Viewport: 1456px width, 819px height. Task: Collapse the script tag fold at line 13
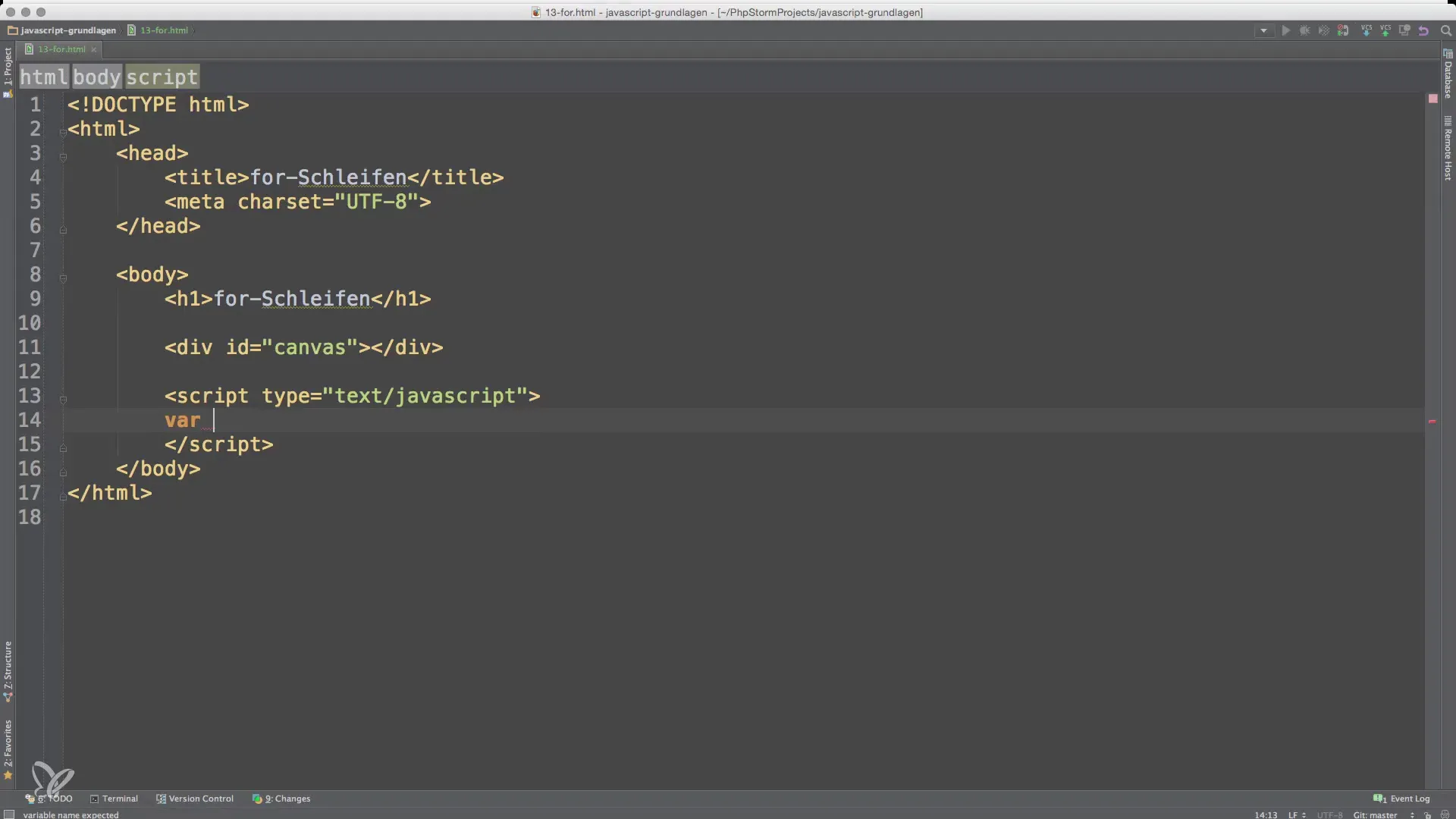pyautogui.click(x=63, y=400)
